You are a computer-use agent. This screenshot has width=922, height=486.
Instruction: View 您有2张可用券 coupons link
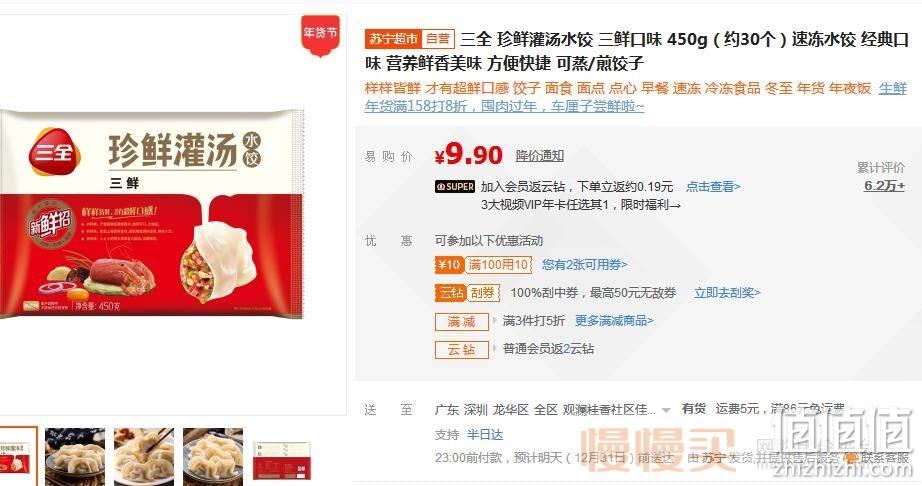pyautogui.click(x=584, y=265)
